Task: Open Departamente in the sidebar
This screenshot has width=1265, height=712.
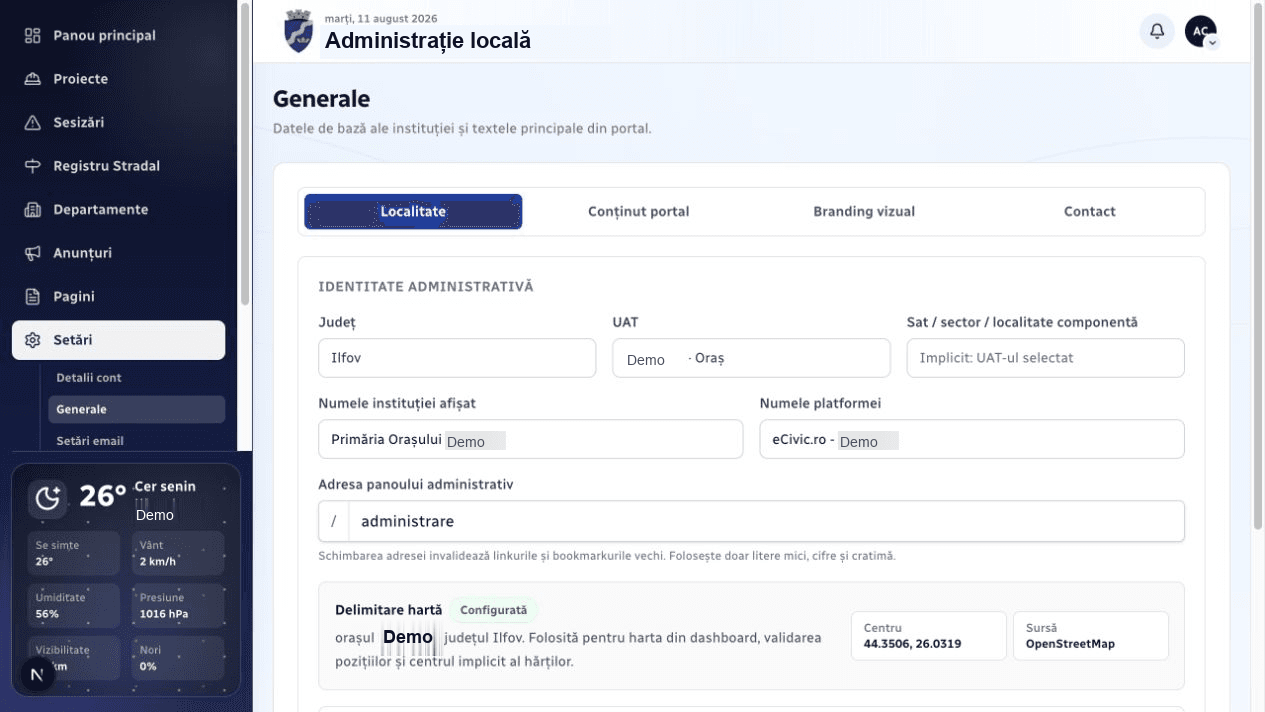Action: click(x=118, y=210)
